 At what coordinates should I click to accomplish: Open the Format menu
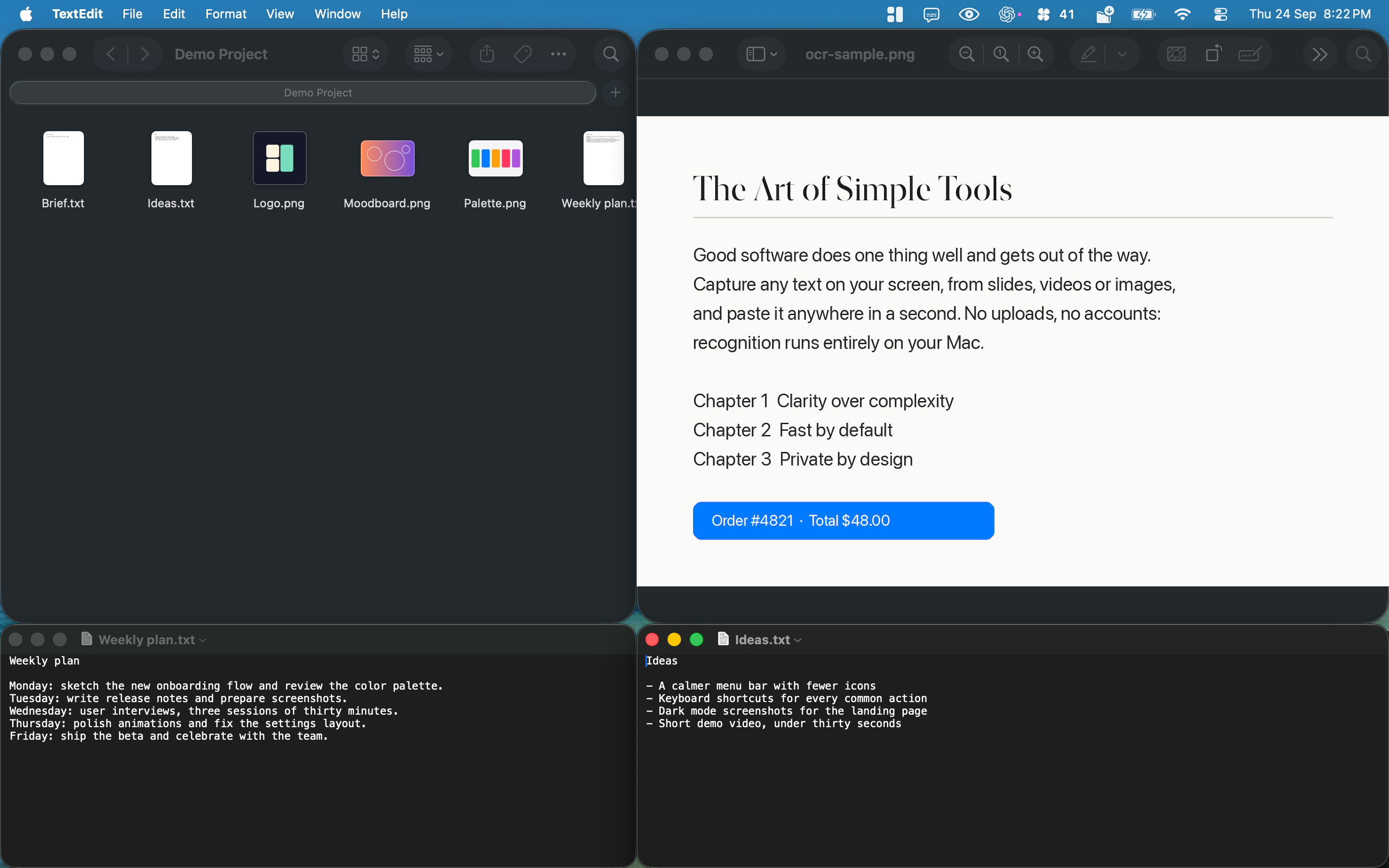click(226, 14)
